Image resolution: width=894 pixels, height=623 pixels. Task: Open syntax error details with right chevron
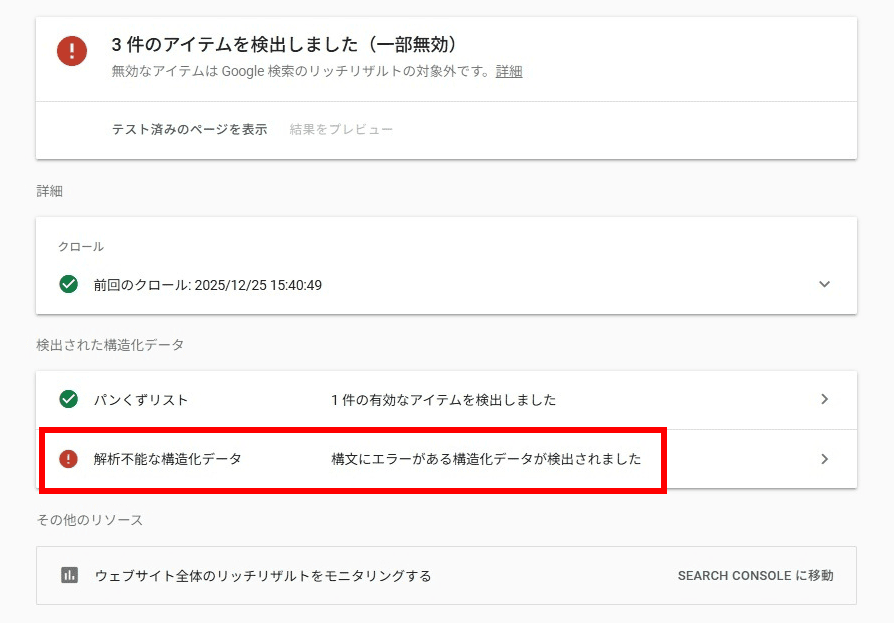point(824,460)
